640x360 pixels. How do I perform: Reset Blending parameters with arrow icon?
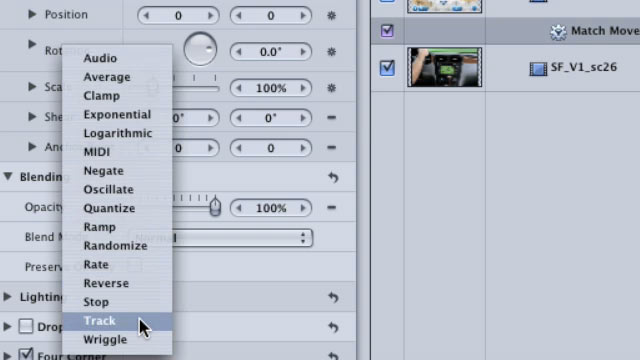tap(333, 177)
